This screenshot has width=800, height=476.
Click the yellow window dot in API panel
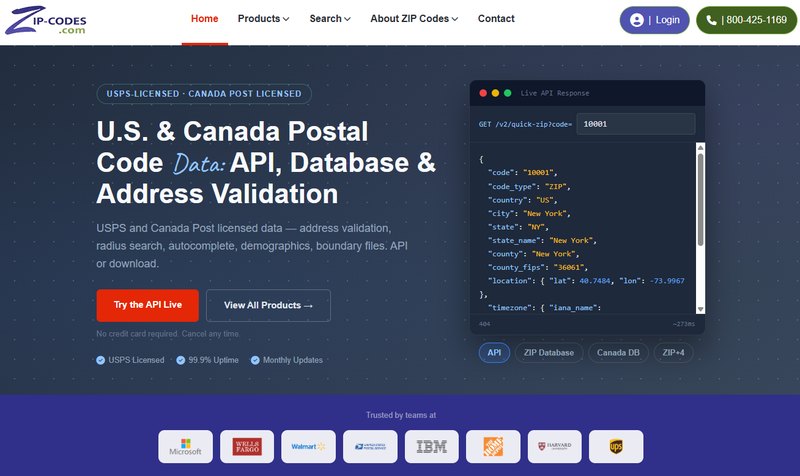[x=495, y=93]
